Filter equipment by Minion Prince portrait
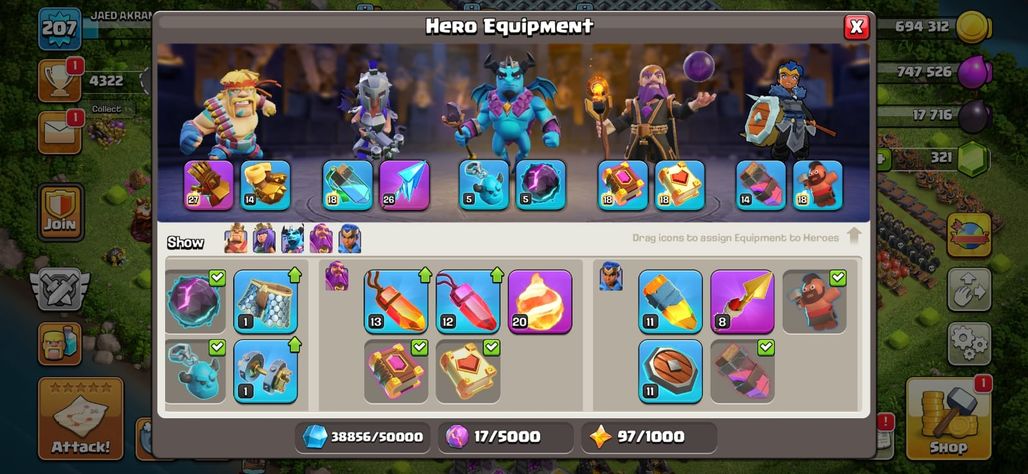 point(292,239)
